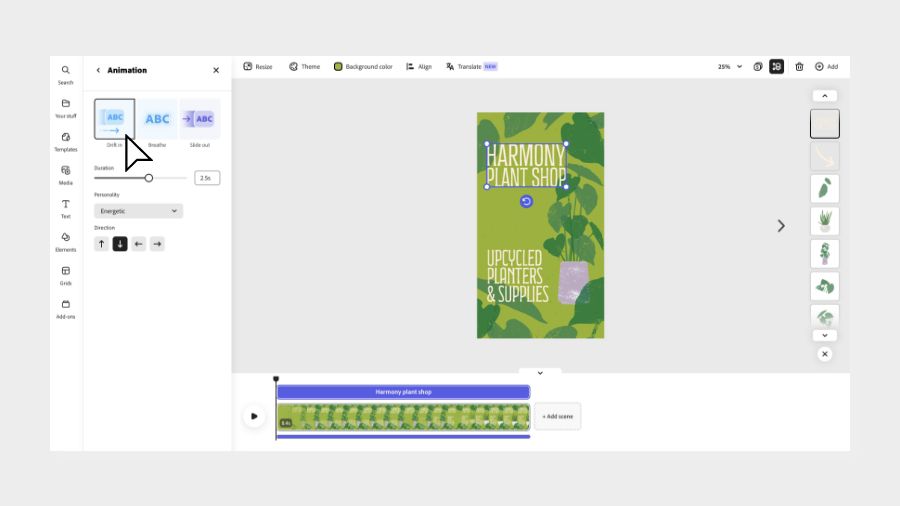This screenshot has height=506, width=900.
Task: Set animation direction to up arrow
Action: point(102,244)
